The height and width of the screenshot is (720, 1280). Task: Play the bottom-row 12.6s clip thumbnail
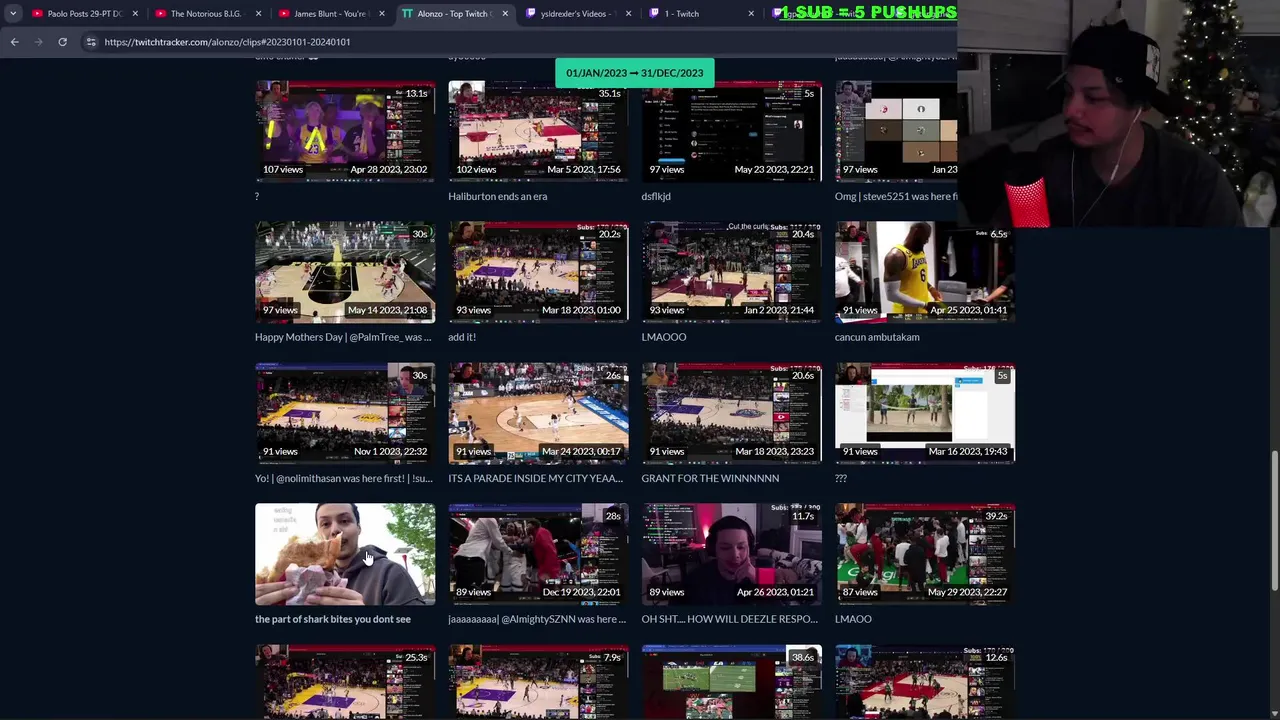[x=925, y=682]
